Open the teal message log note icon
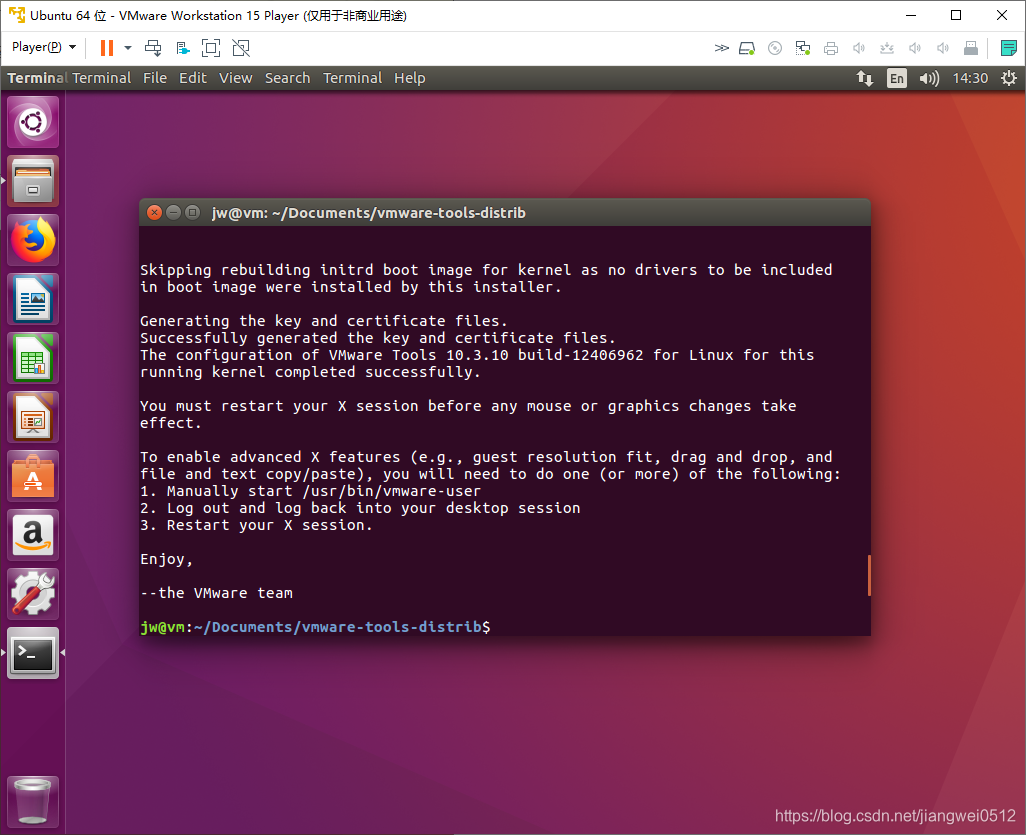 tap(1008, 48)
